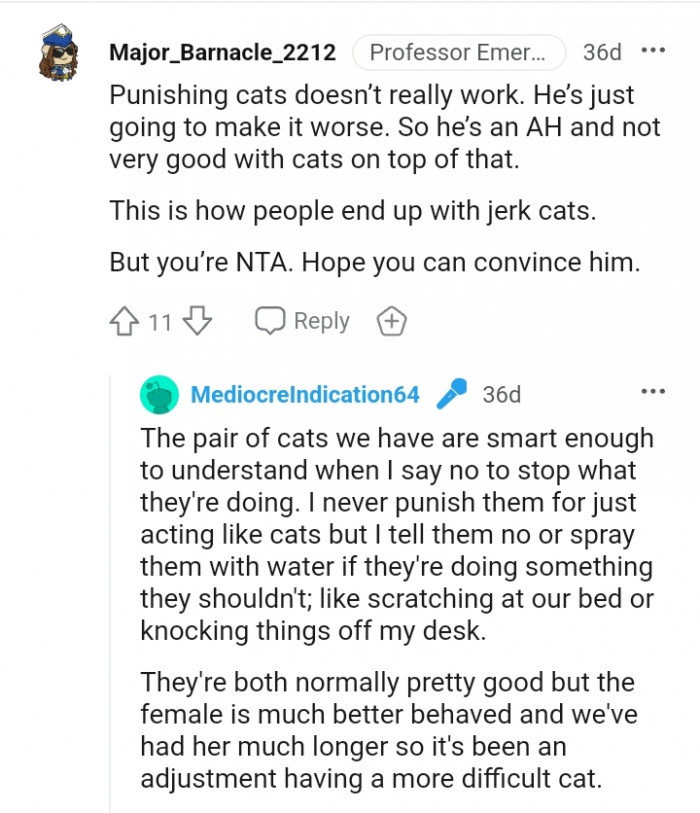Viewport: 700px width, 813px height.
Task: Click the vote count 11
Action: pyautogui.click(x=160, y=320)
